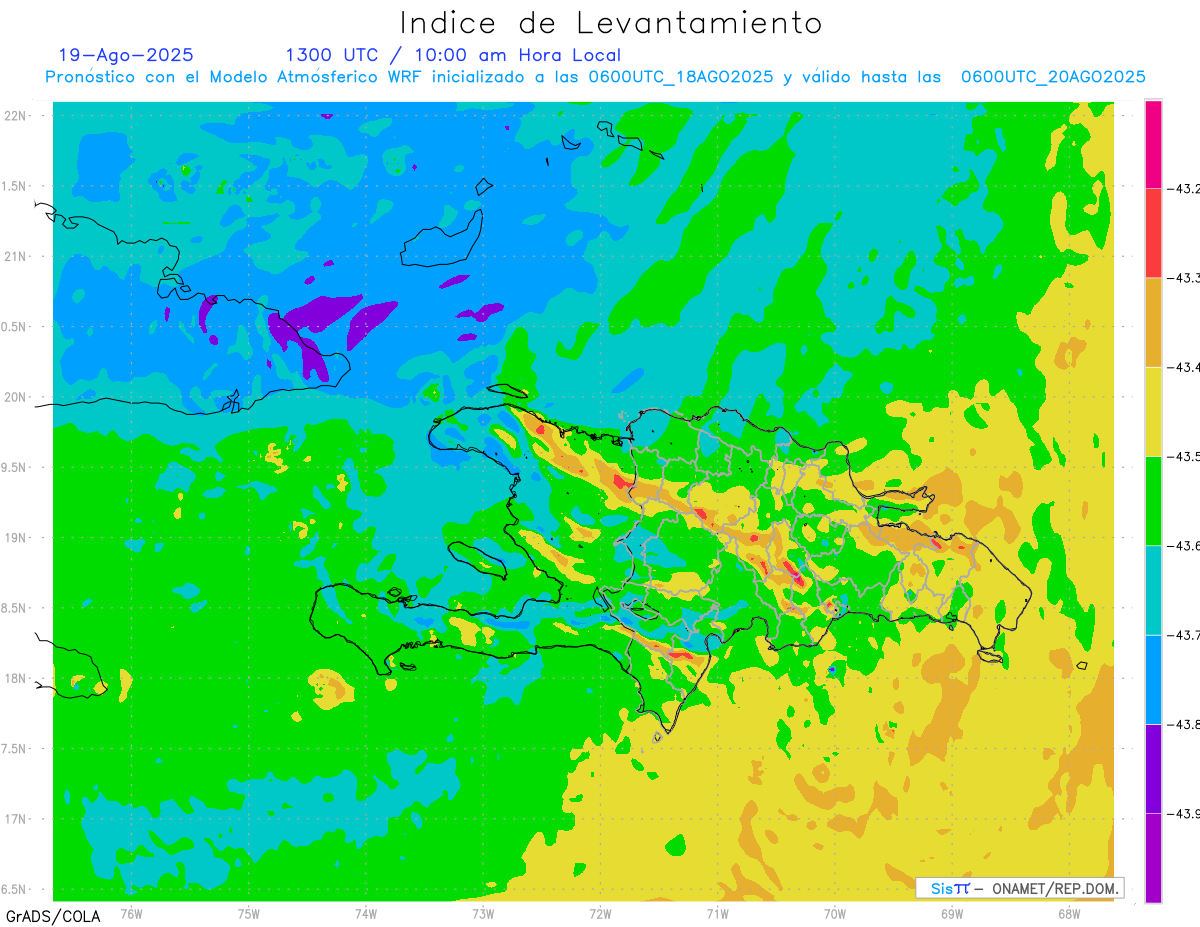This screenshot has width=1200, height=927.
Task: Click the purple band below -43.9
Action: tap(1153, 857)
